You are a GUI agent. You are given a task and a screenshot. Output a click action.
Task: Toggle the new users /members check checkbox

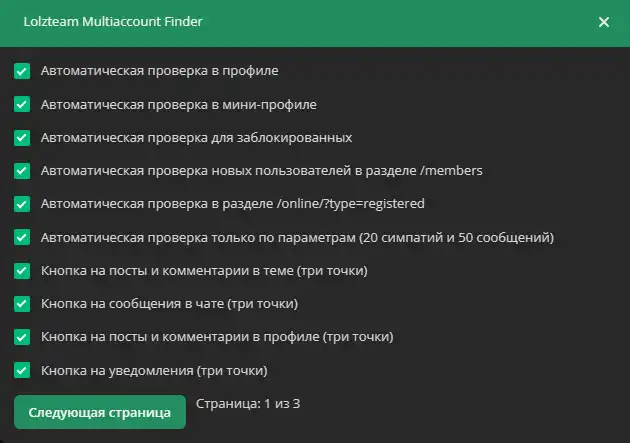click(x=22, y=171)
